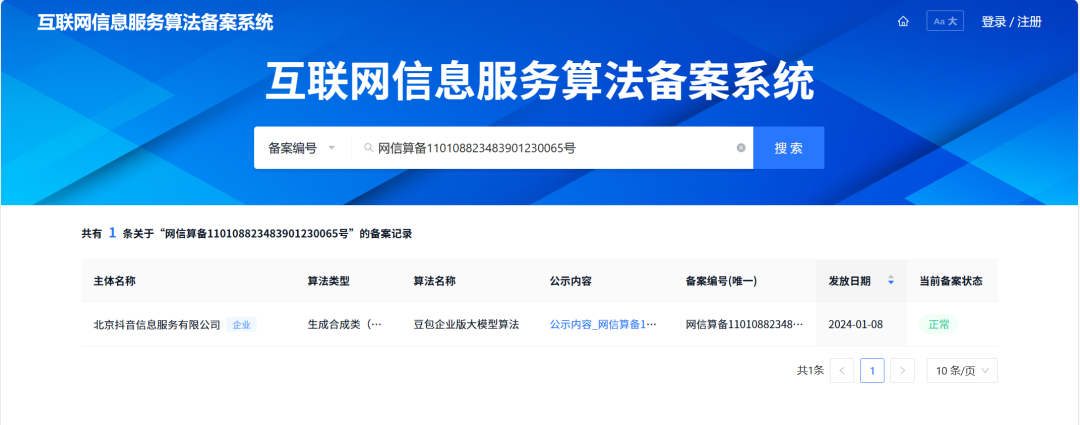
Task: Select 公示内容 column header
Action: (570, 281)
